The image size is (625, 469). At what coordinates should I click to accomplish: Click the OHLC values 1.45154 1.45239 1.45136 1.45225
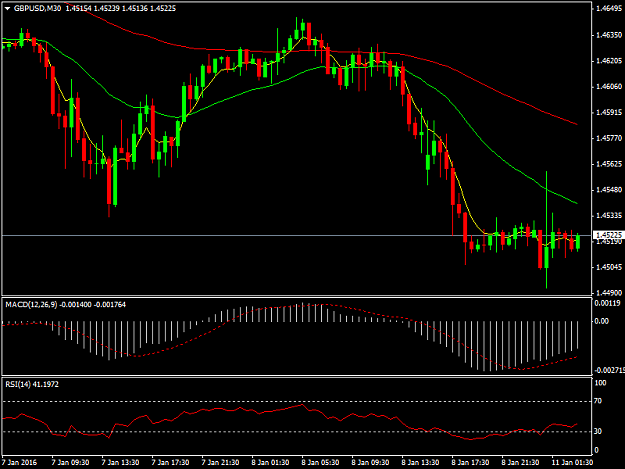tap(120, 8)
